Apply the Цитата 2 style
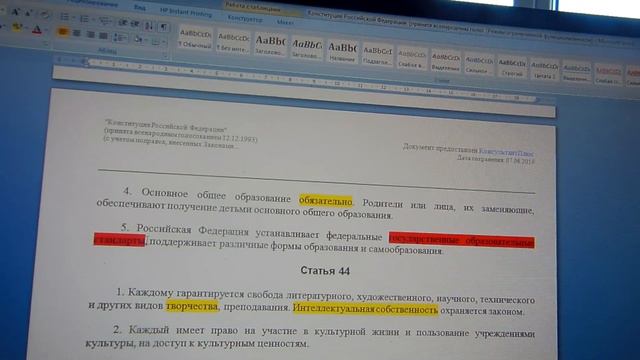 tap(544, 69)
